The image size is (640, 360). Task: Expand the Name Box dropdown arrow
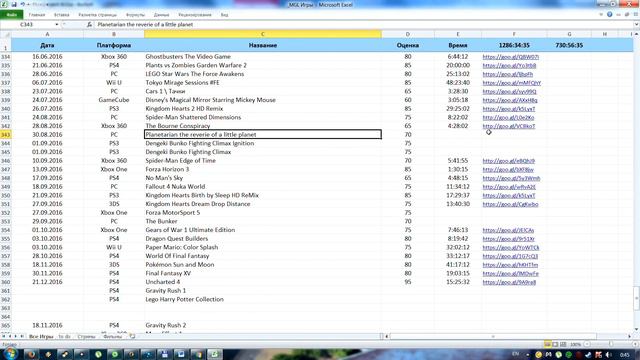(x=57, y=24)
